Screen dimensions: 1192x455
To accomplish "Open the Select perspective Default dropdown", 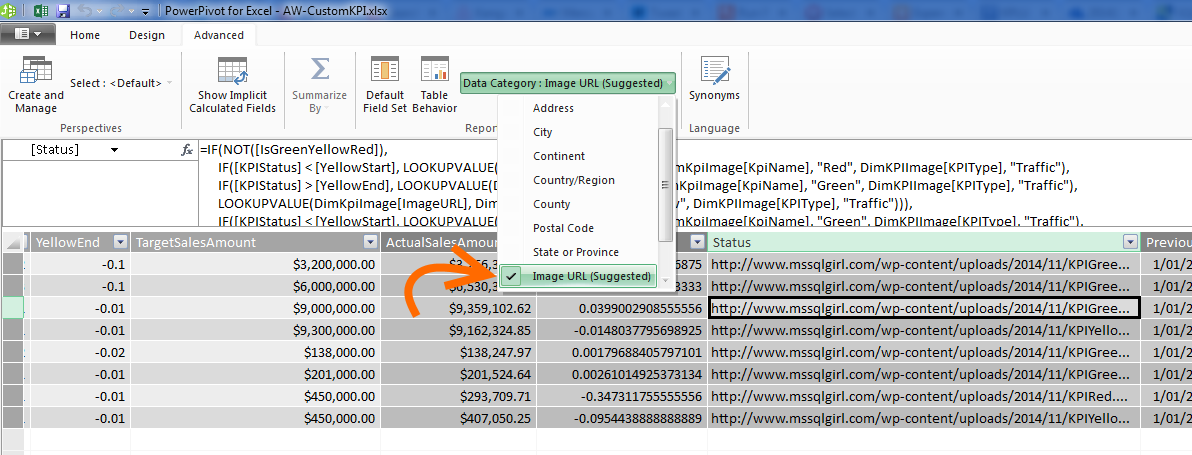I will click(121, 83).
